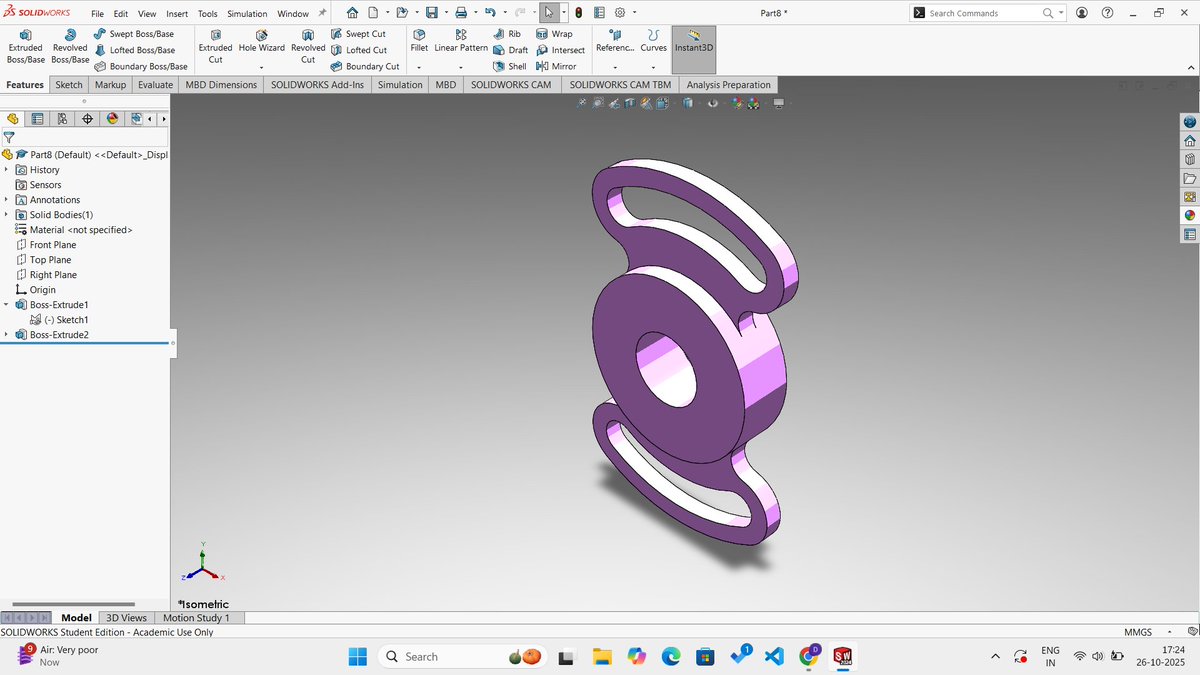Open the Tools menu
The image size is (1200, 675).
click(x=207, y=14)
